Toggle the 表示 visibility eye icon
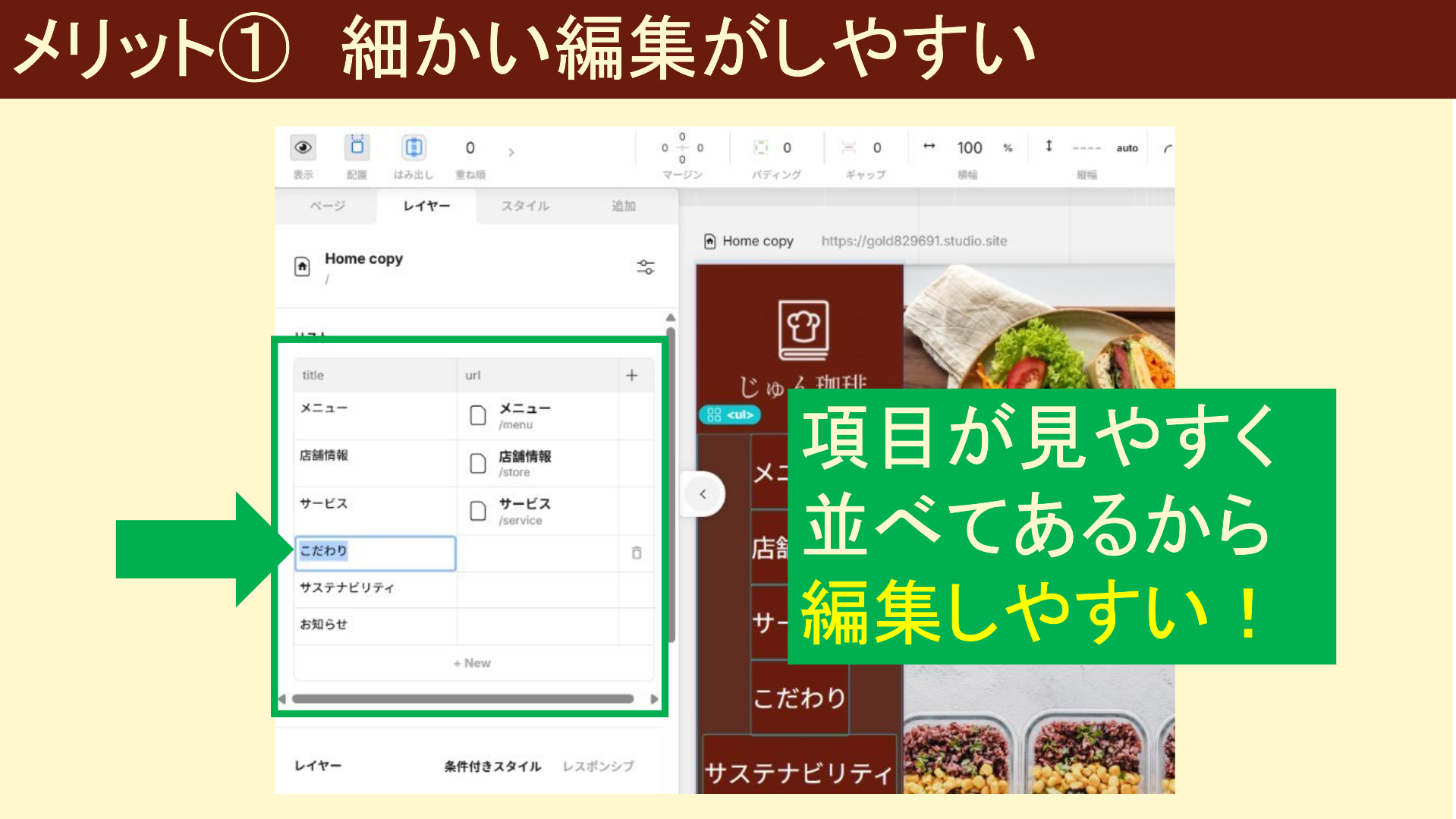This screenshot has width=1456, height=819. pyautogui.click(x=303, y=148)
